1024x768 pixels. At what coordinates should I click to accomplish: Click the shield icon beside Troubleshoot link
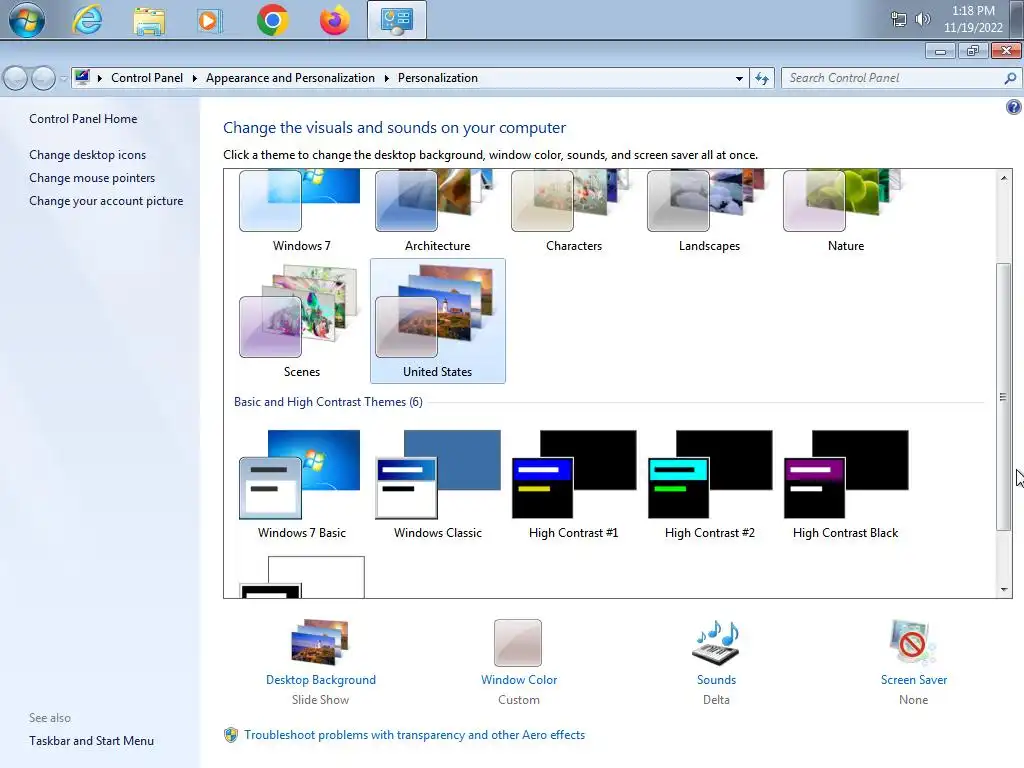(x=231, y=735)
